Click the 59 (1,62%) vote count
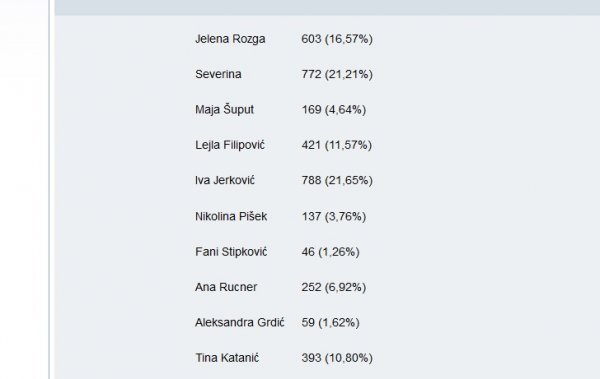600x379 pixels. pos(330,322)
